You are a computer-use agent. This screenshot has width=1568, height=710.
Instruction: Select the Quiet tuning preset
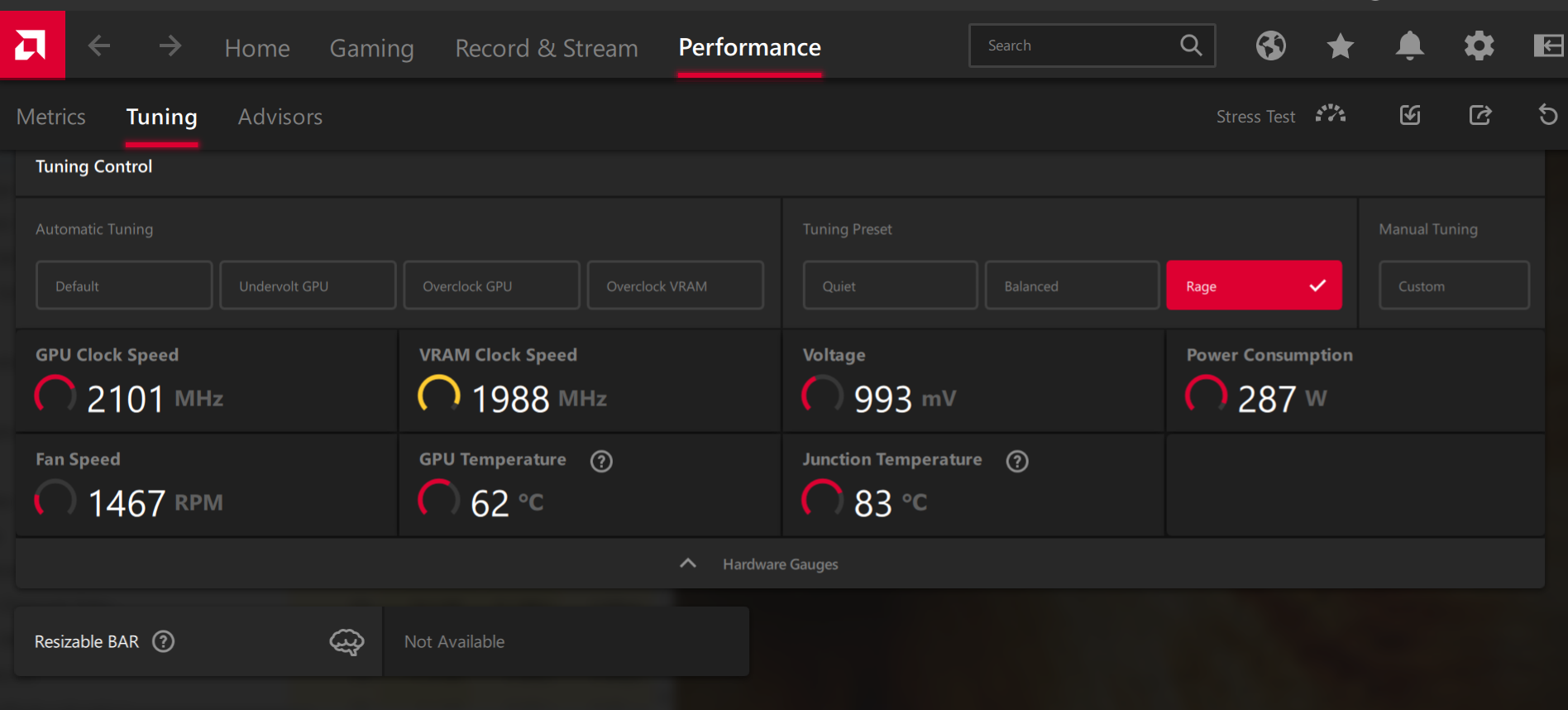[x=890, y=285]
